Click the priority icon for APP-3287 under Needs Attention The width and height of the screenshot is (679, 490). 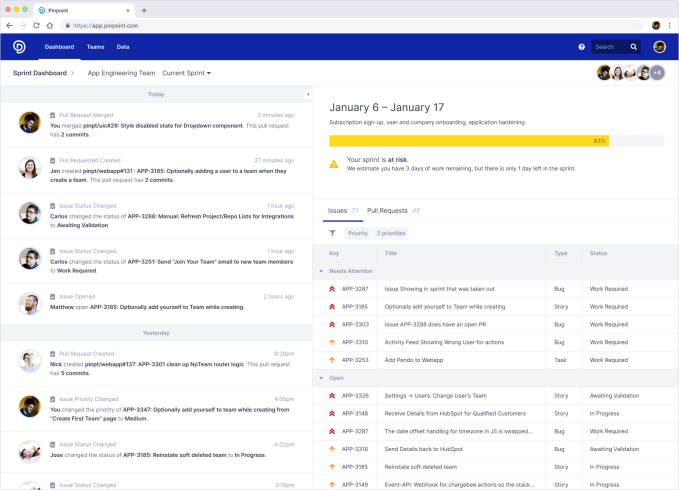pos(331,288)
